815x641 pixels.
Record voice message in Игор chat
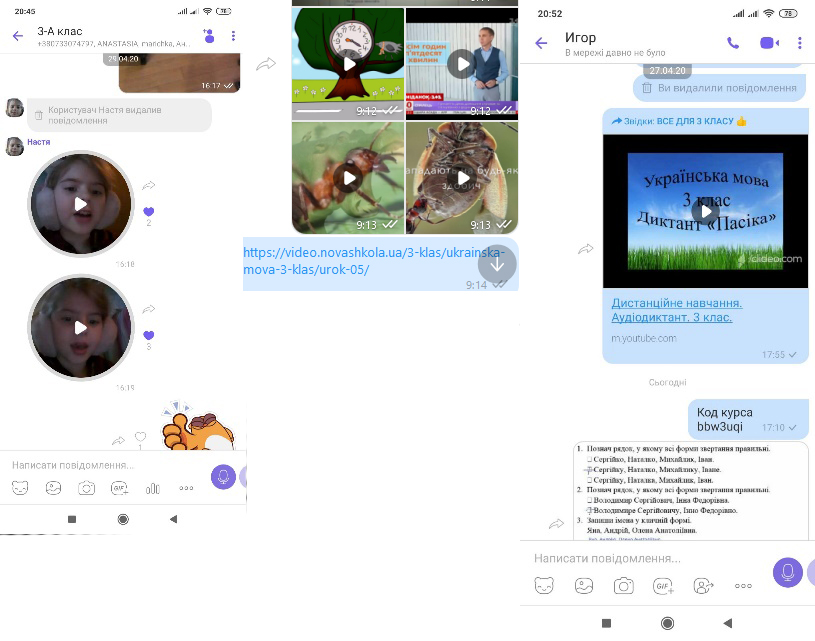[788, 572]
